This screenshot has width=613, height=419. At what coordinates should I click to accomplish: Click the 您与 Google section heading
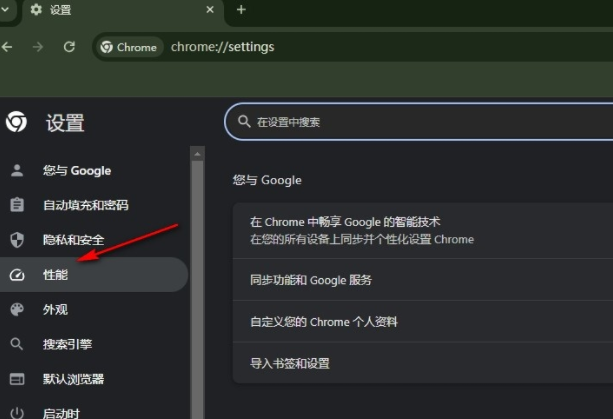pyautogui.click(x=267, y=180)
